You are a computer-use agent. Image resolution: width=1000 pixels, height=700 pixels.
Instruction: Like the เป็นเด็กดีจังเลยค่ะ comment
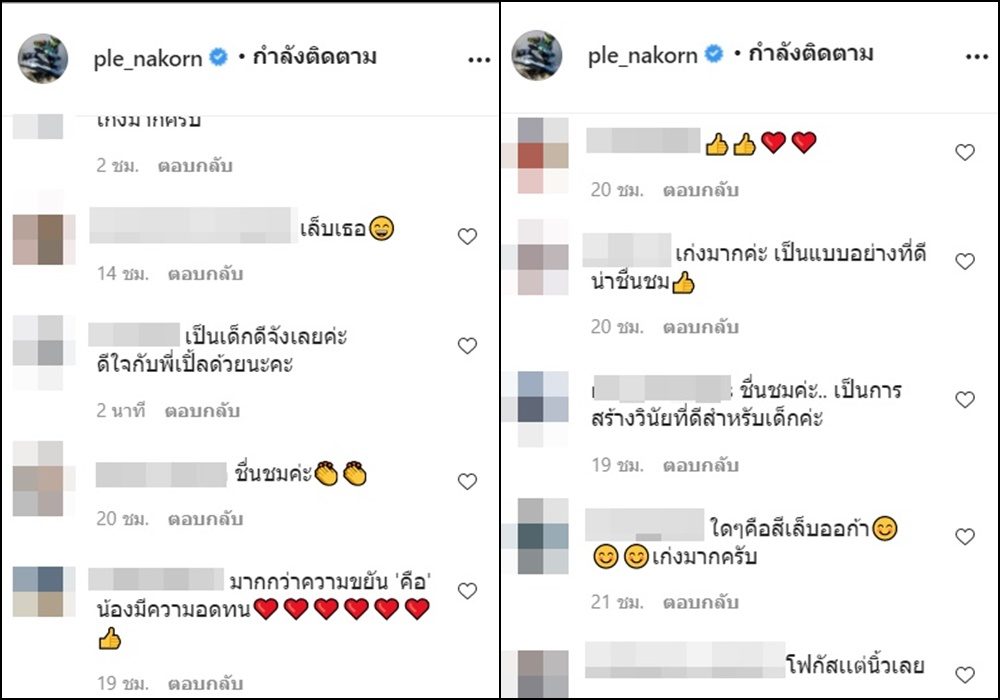(x=467, y=346)
